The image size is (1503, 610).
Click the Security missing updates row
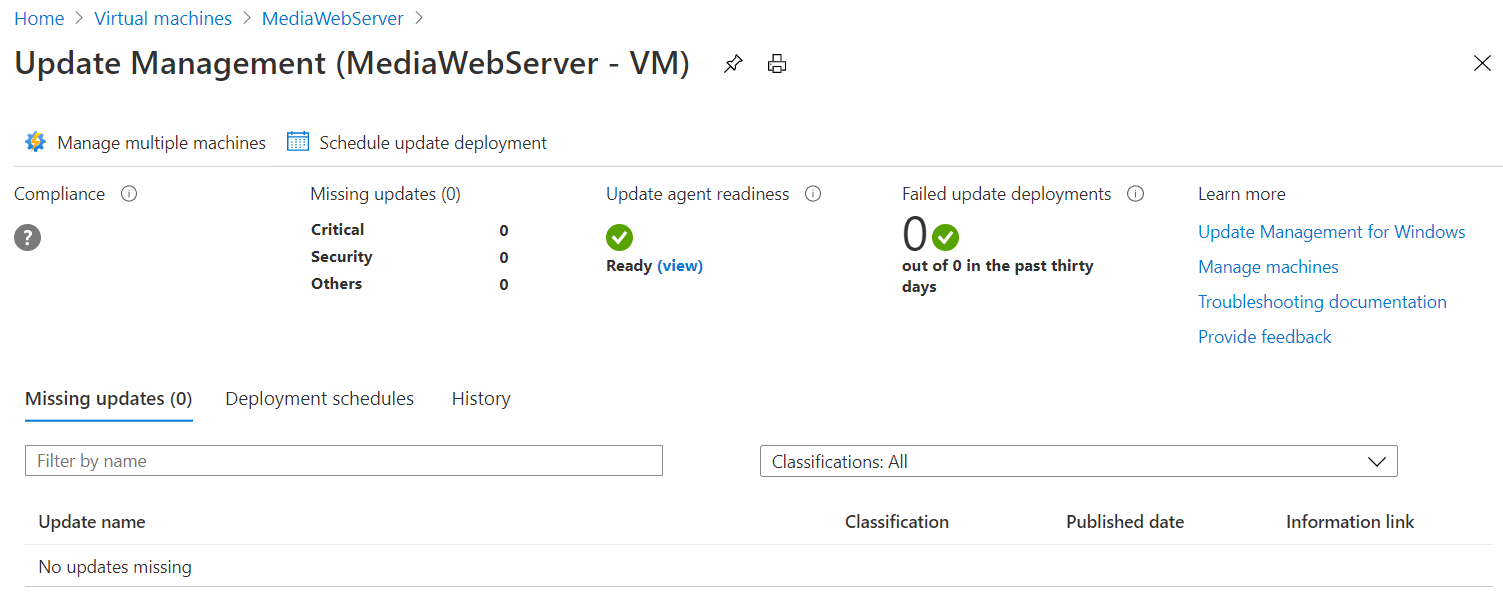click(x=410, y=257)
